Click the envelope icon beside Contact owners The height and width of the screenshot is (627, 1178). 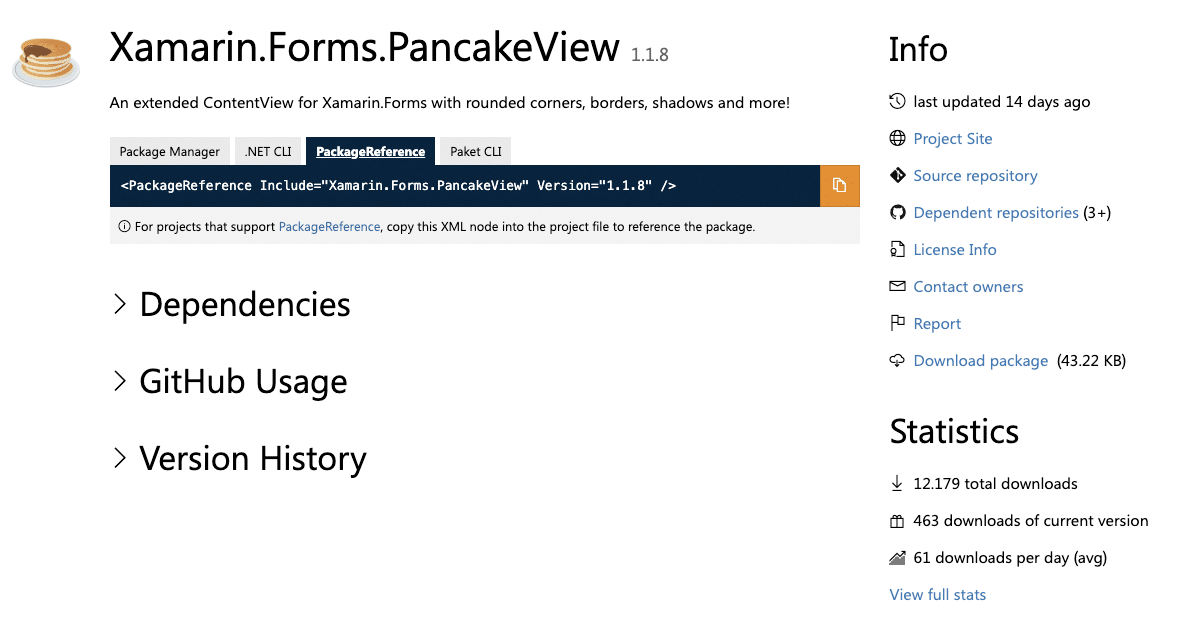[x=897, y=287]
